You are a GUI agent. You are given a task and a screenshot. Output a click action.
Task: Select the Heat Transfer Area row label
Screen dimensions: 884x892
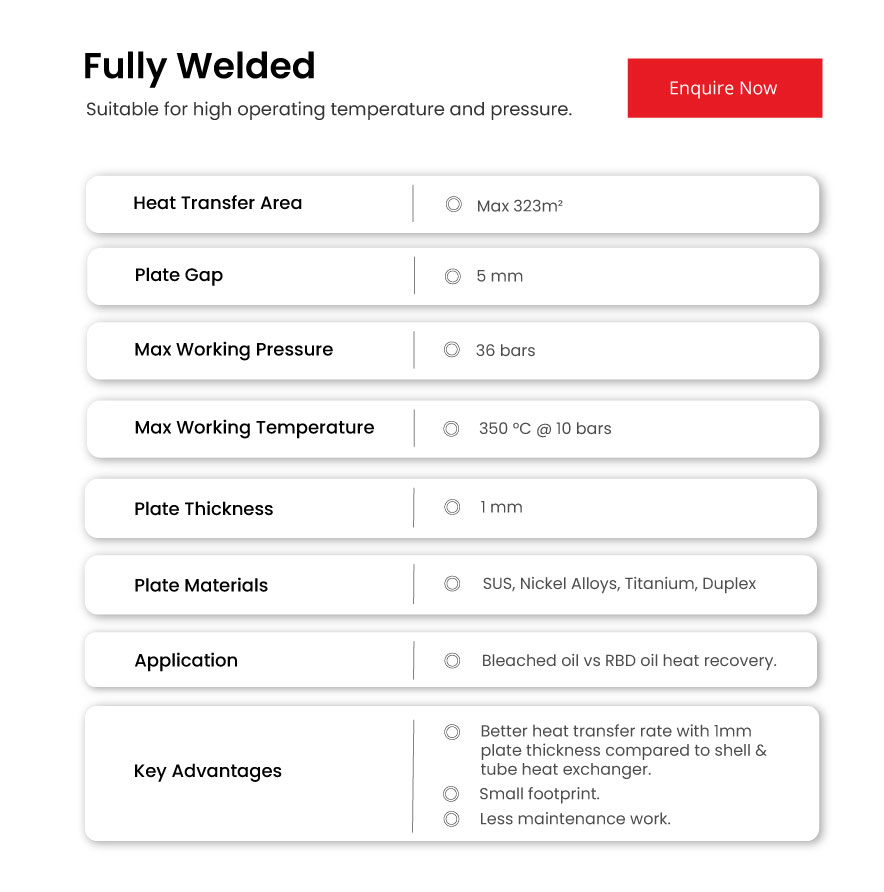pyautogui.click(x=217, y=203)
